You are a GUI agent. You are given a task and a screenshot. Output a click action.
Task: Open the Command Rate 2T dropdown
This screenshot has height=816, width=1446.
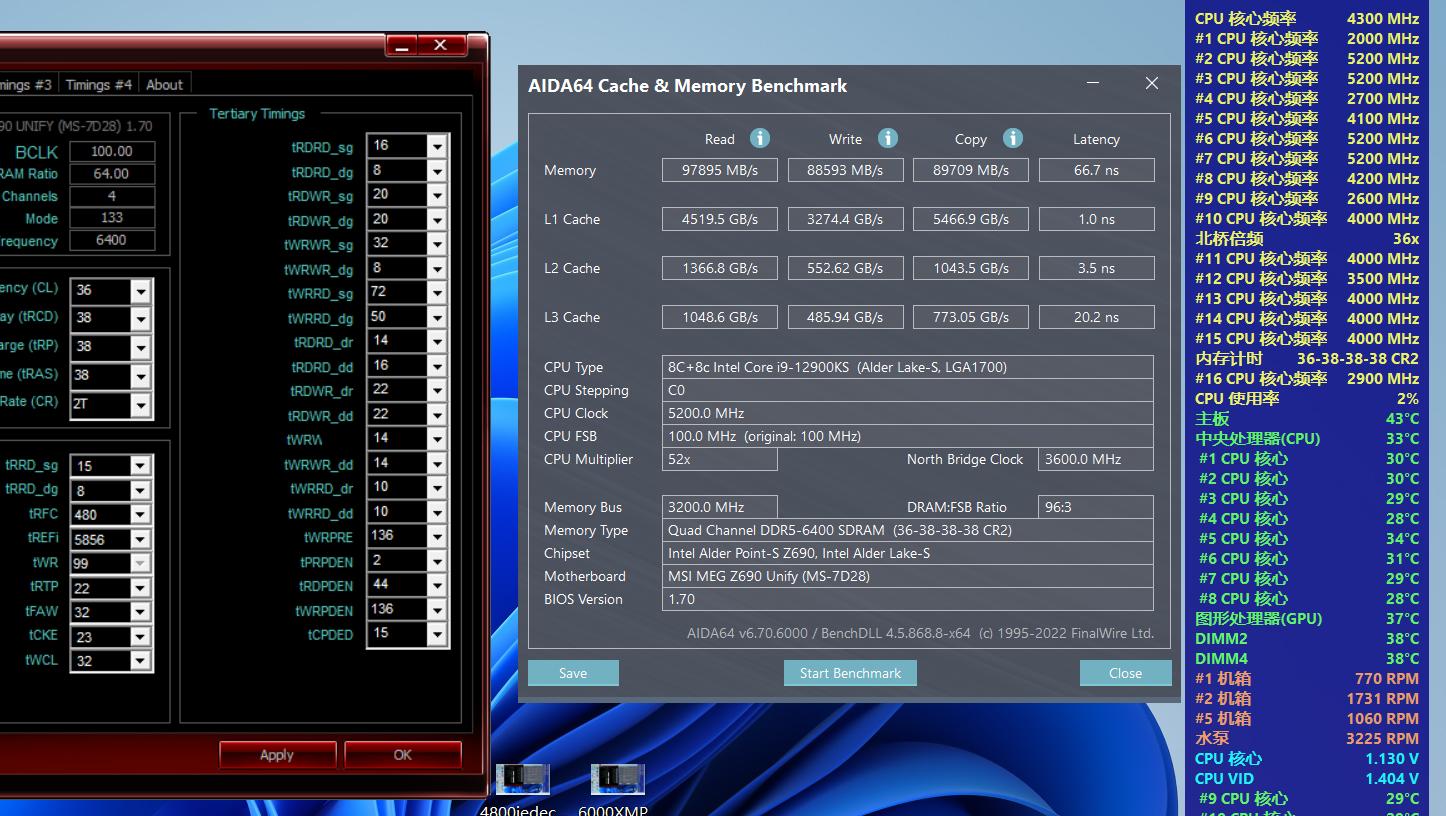coord(140,406)
